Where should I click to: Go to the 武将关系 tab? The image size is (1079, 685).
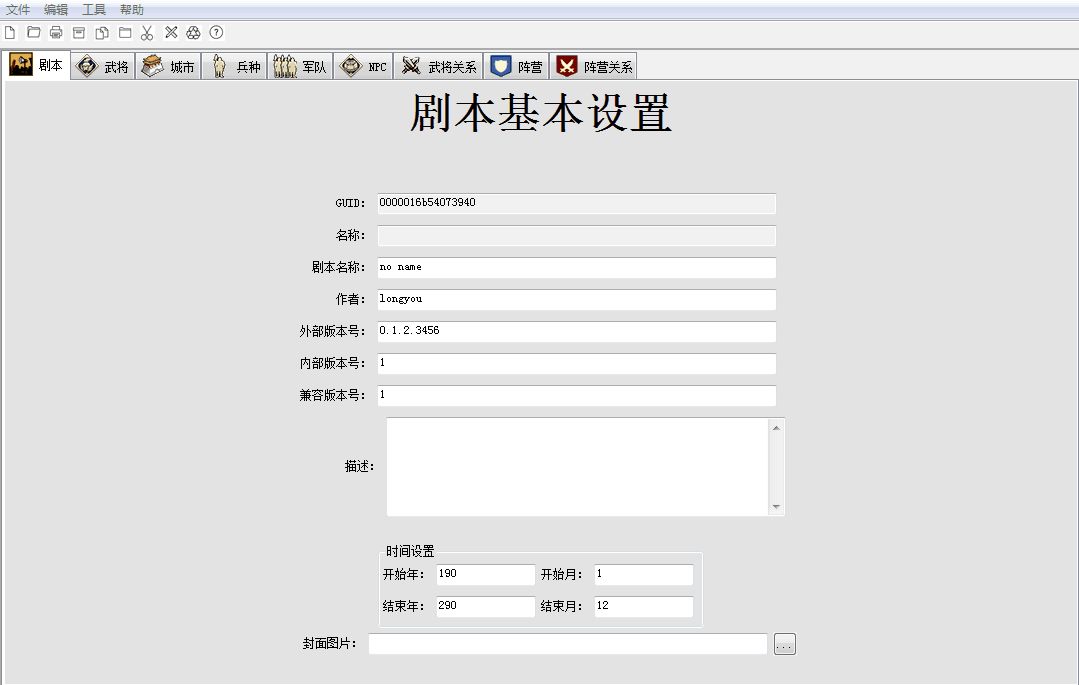coord(438,66)
